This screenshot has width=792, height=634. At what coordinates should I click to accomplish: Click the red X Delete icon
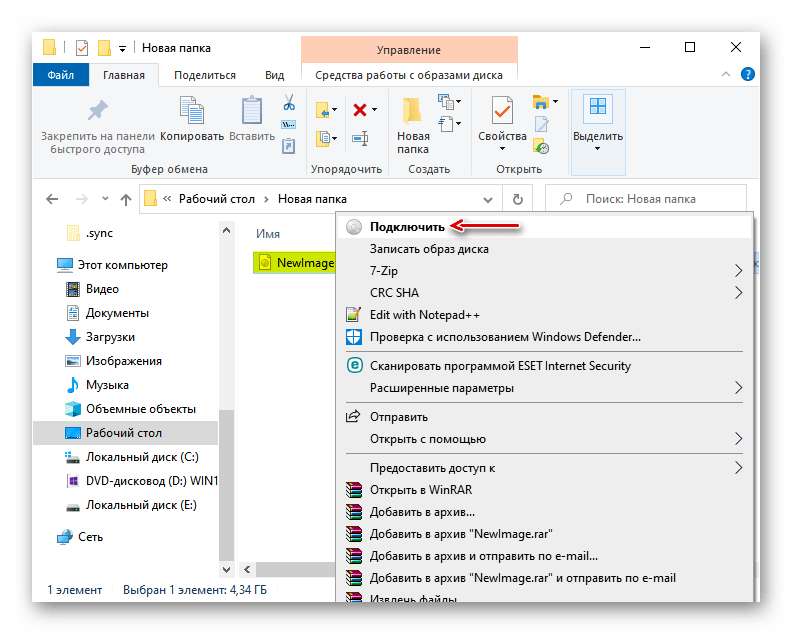tap(360, 110)
